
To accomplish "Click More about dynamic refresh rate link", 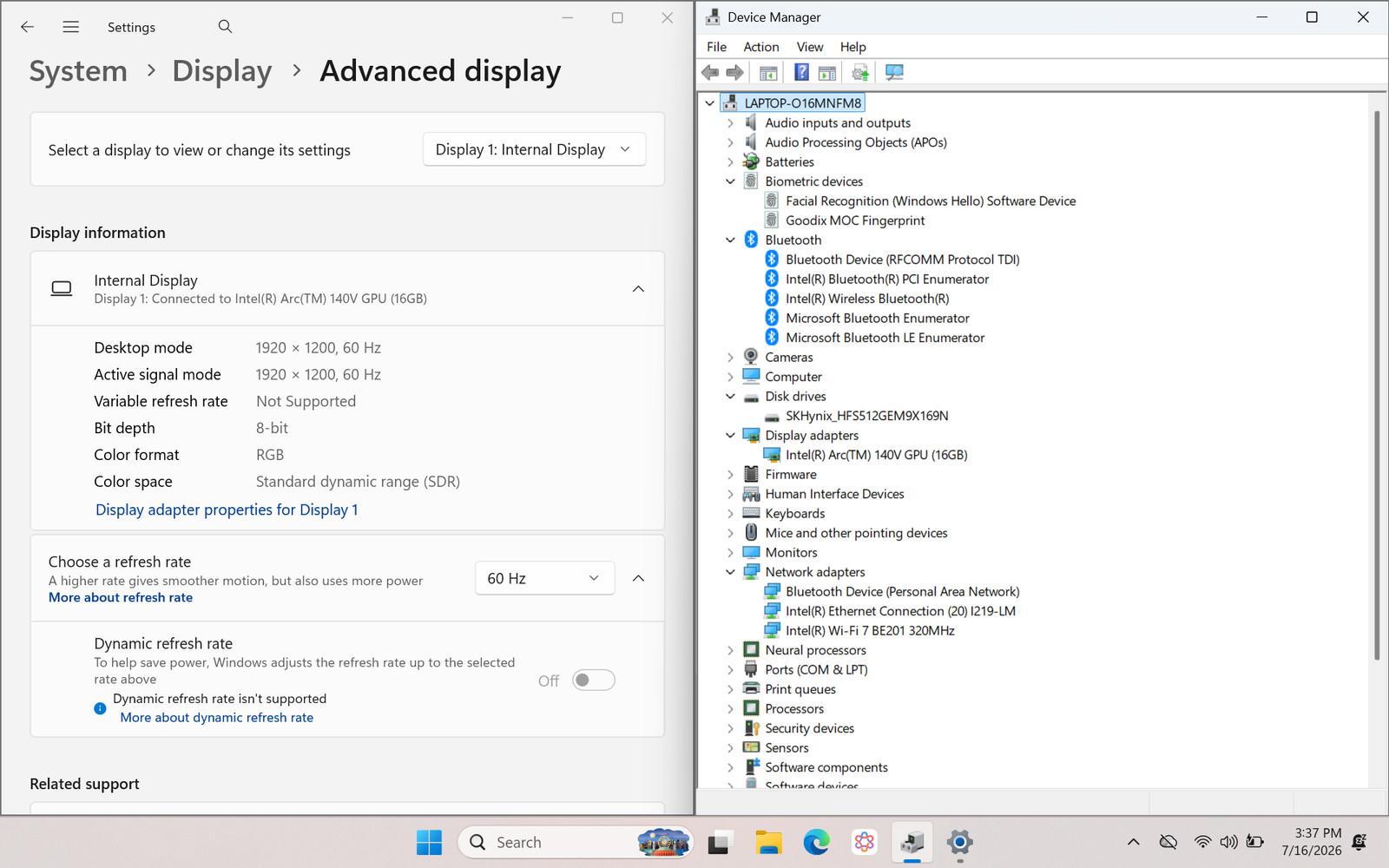I will point(217,718).
